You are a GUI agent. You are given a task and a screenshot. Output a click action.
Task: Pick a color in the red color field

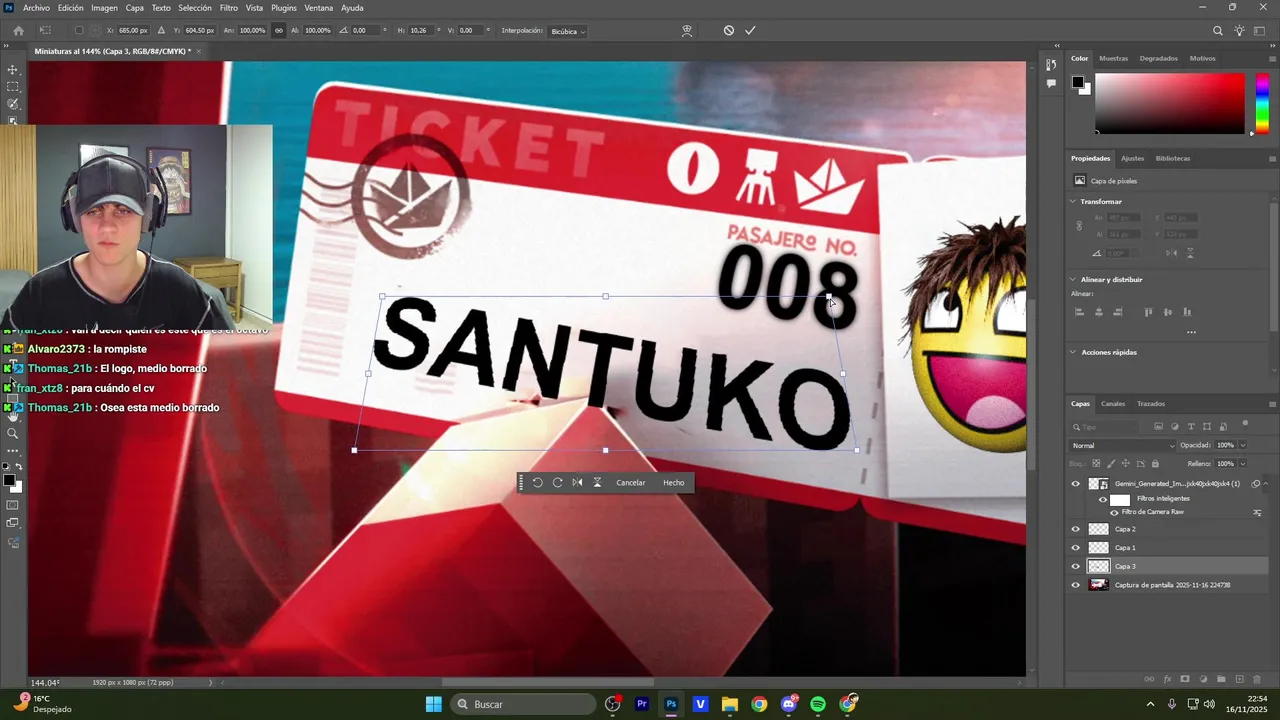coord(1169,103)
